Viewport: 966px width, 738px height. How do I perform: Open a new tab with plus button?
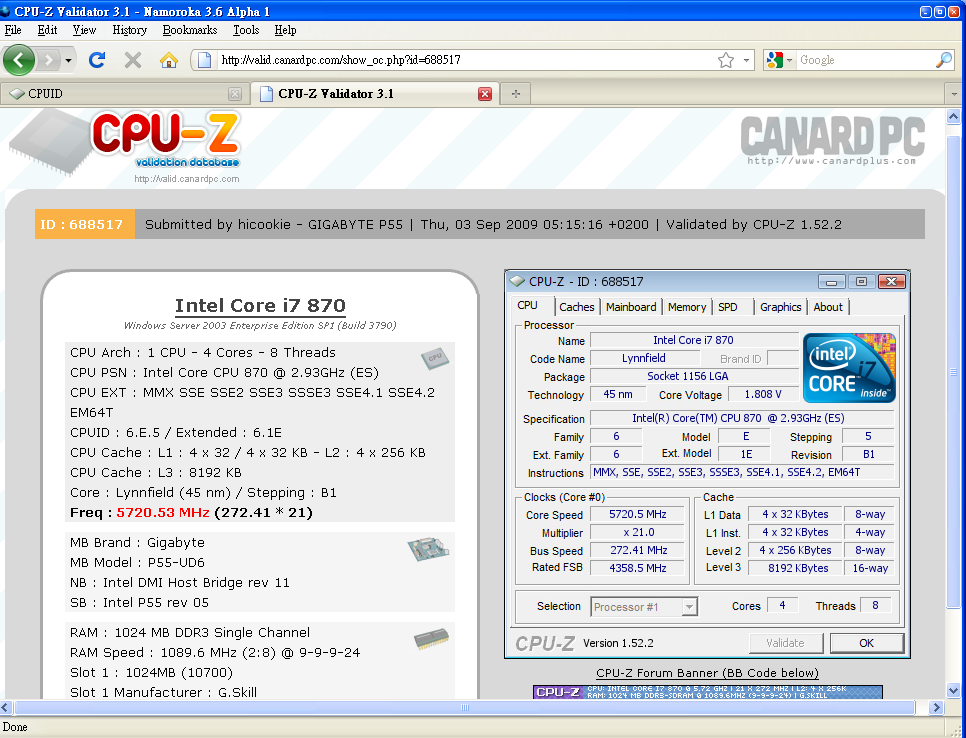pyautogui.click(x=516, y=94)
